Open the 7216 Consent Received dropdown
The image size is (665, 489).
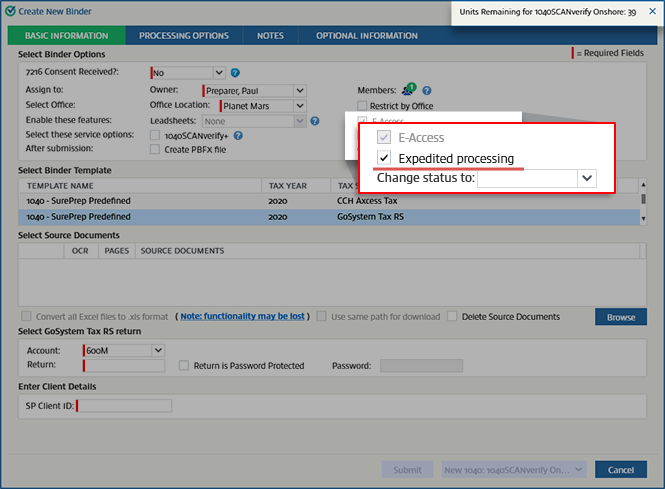(x=219, y=73)
